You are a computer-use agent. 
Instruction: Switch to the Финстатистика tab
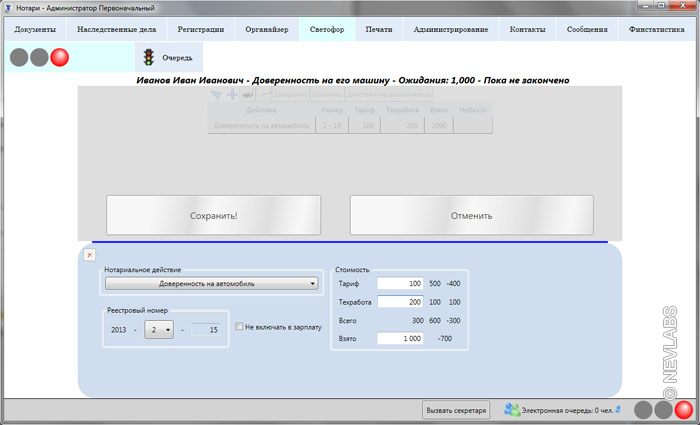[657, 29]
